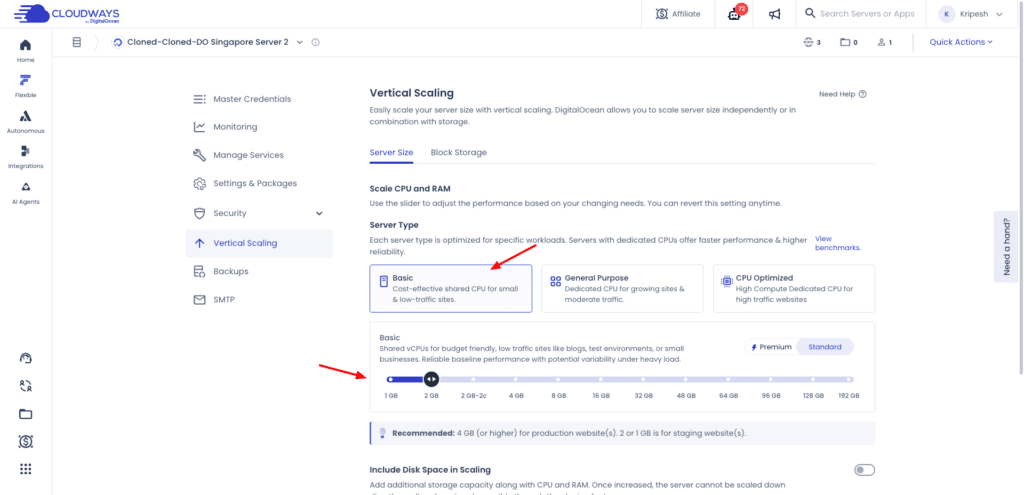Toggle Include Disk Space in Scaling
The height and width of the screenshot is (495, 1024).
click(864, 470)
